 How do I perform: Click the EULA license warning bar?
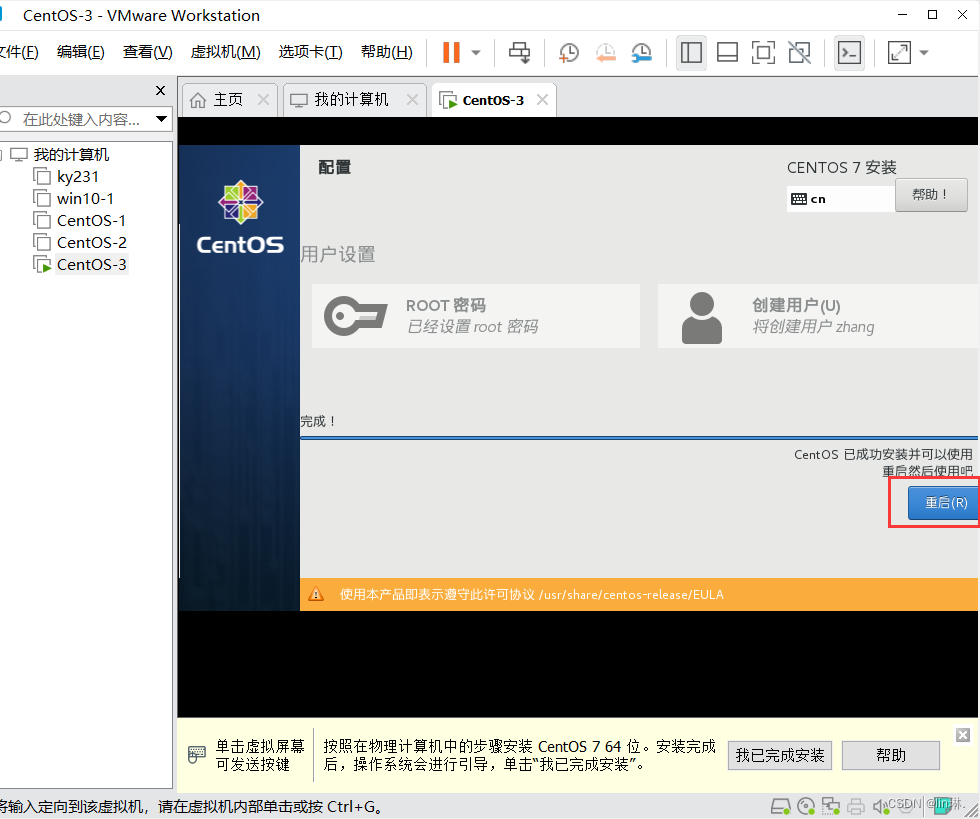pyautogui.click(x=639, y=595)
